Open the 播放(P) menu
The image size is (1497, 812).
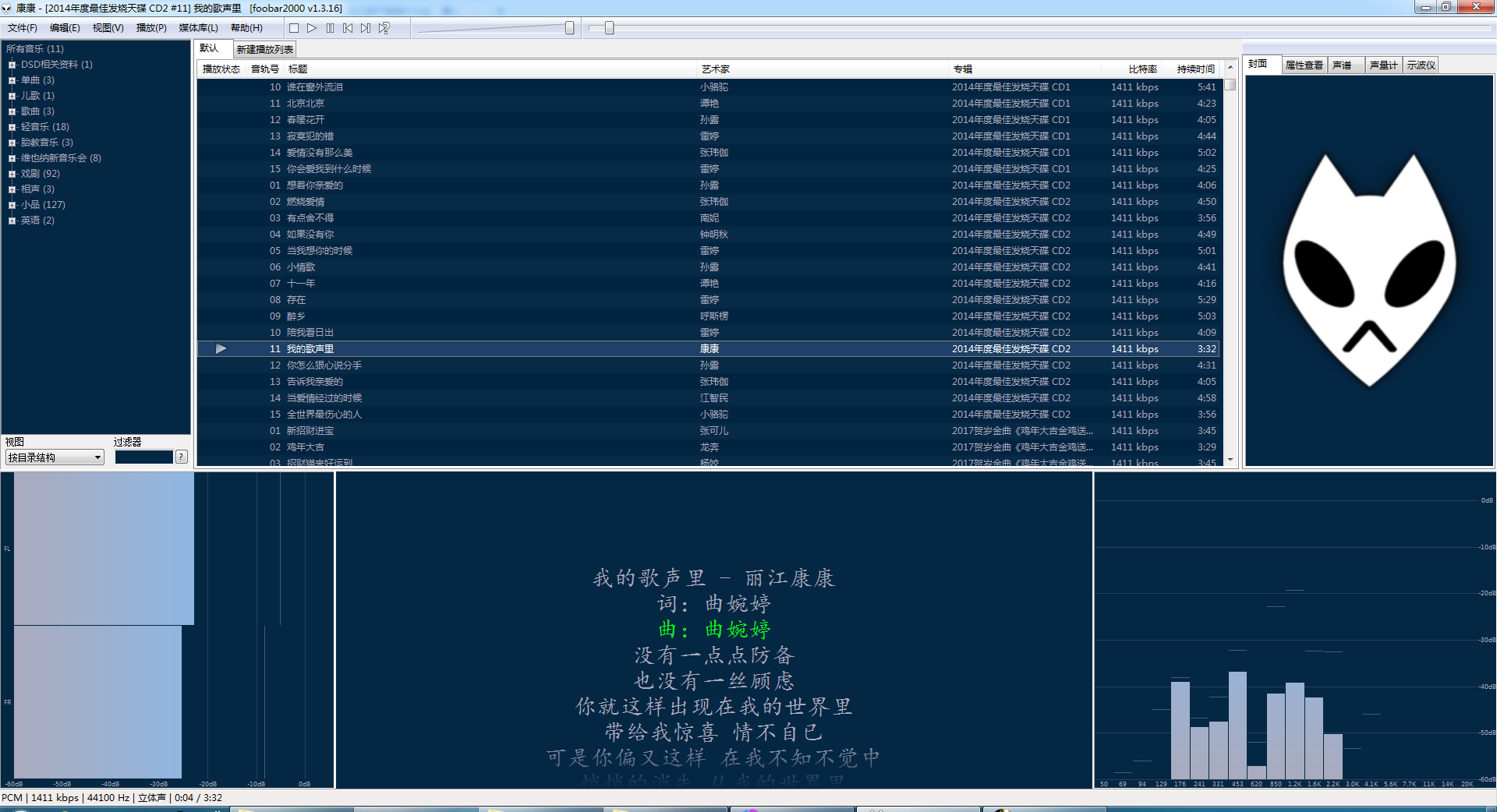(x=151, y=28)
